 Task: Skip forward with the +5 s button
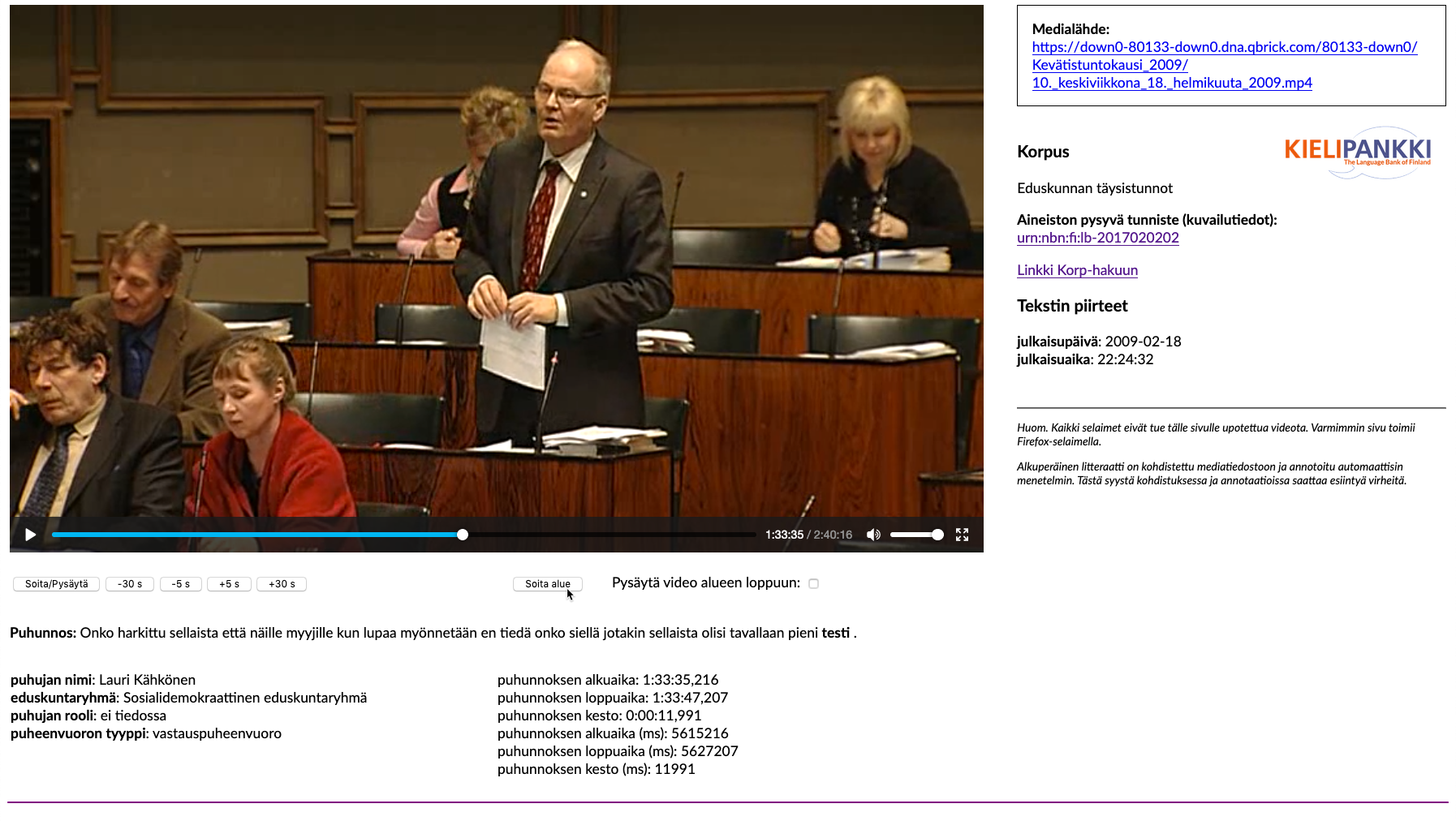pos(229,584)
